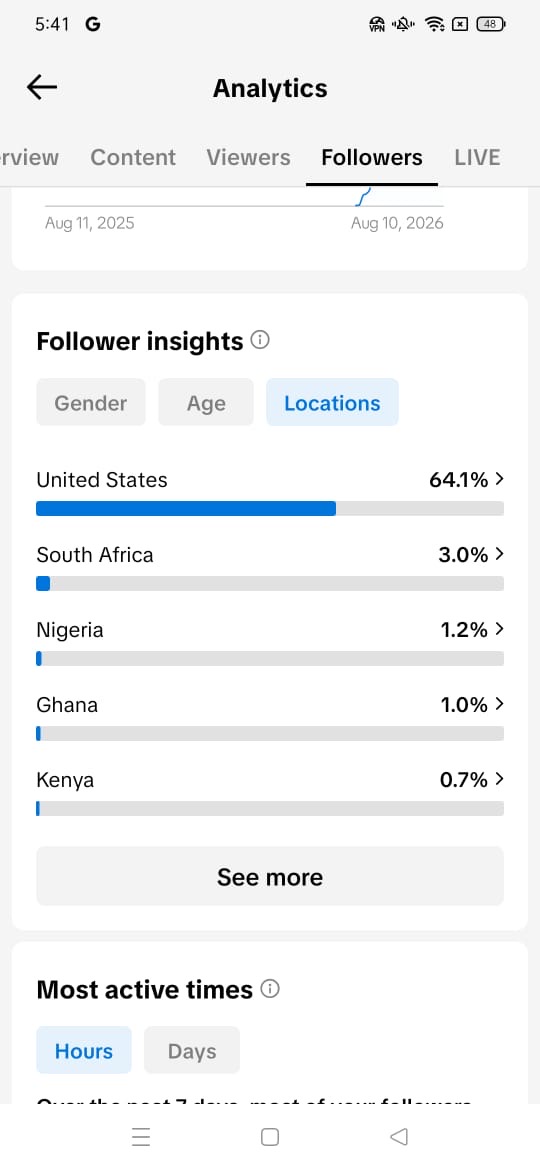Image resolution: width=540 pixels, height=1170 pixels.
Task: Tap Android recent apps menu icon
Action: click(140, 1136)
